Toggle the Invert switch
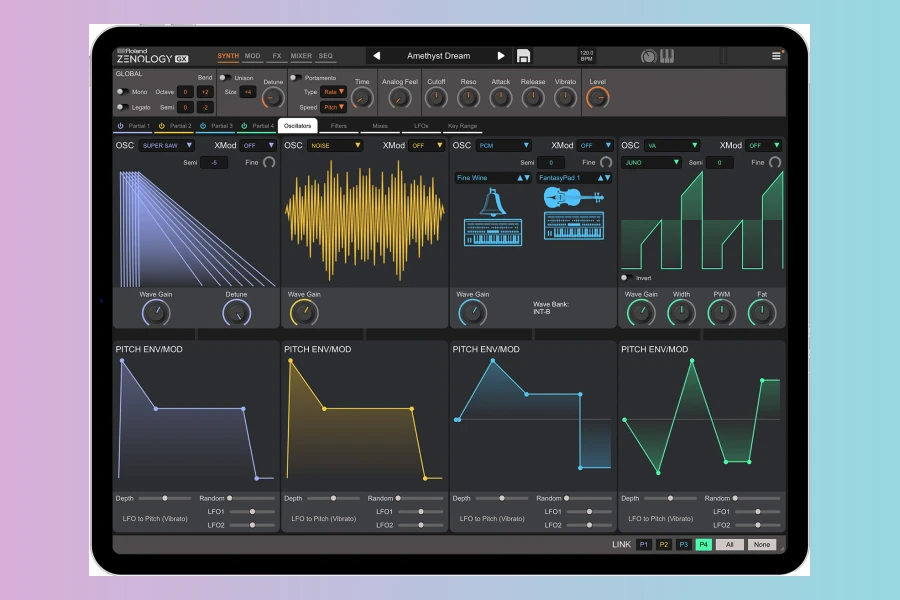The width and height of the screenshot is (900, 600). 626,278
